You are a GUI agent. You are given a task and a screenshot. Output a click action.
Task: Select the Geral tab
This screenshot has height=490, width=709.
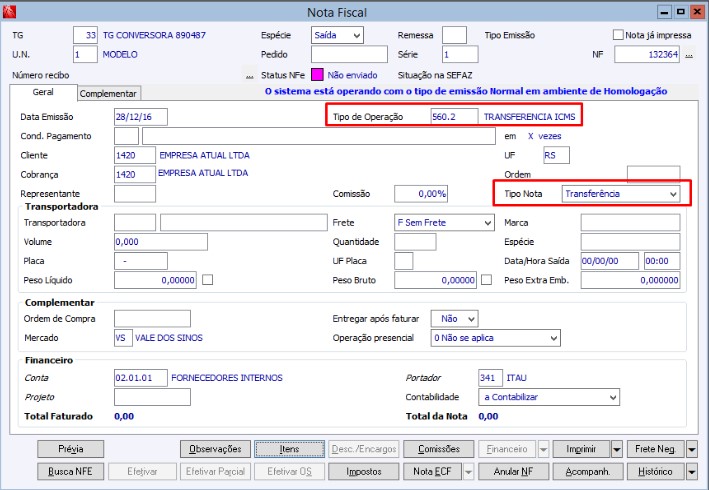click(x=43, y=92)
